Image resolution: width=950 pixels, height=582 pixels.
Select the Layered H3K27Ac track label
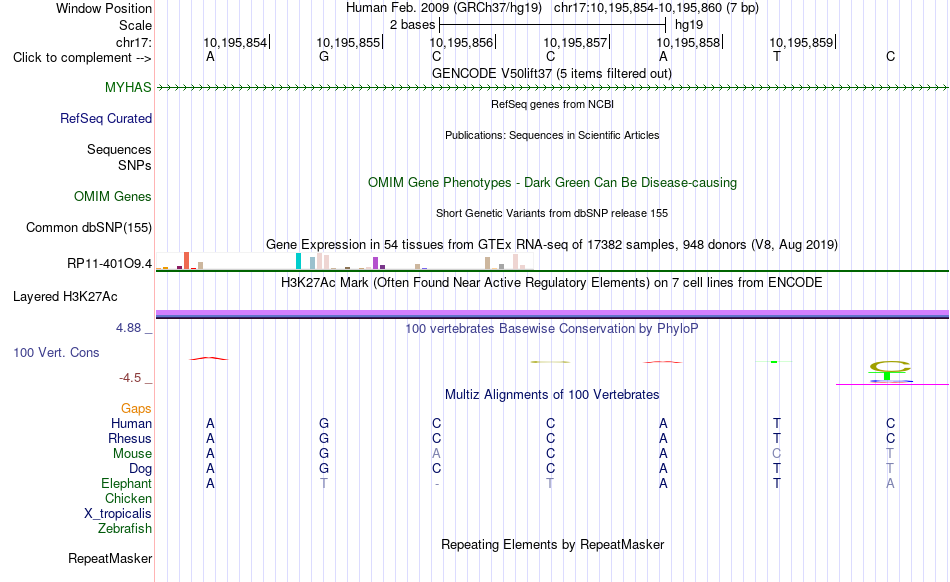coord(65,297)
